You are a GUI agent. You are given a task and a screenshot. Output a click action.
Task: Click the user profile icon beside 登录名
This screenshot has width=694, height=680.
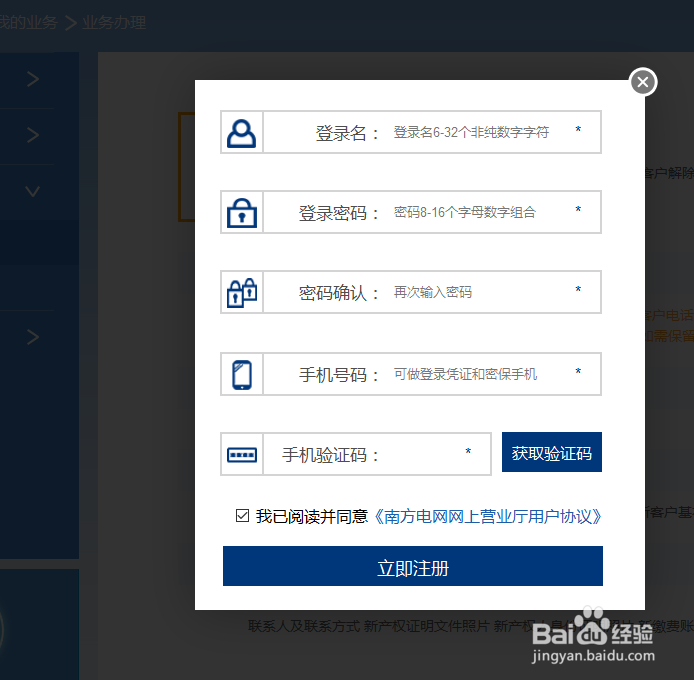tap(242, 133)
